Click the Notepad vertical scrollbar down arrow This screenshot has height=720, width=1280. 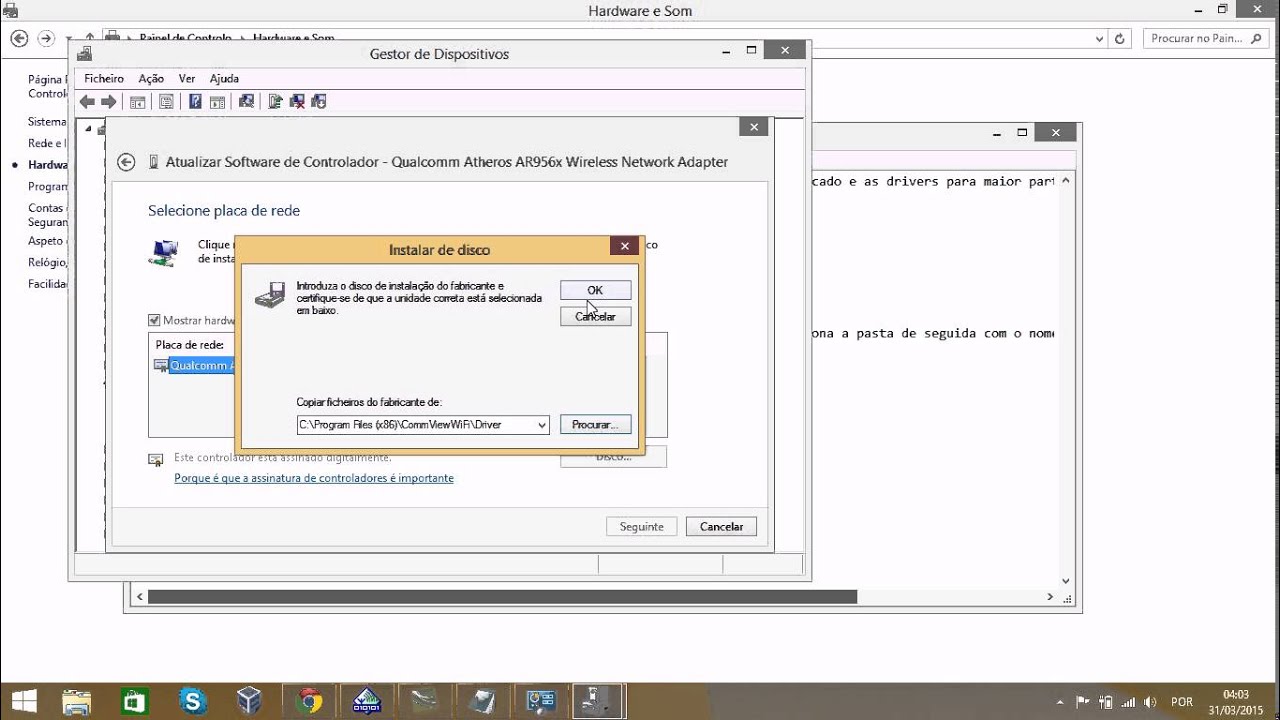pos(1066,581)
